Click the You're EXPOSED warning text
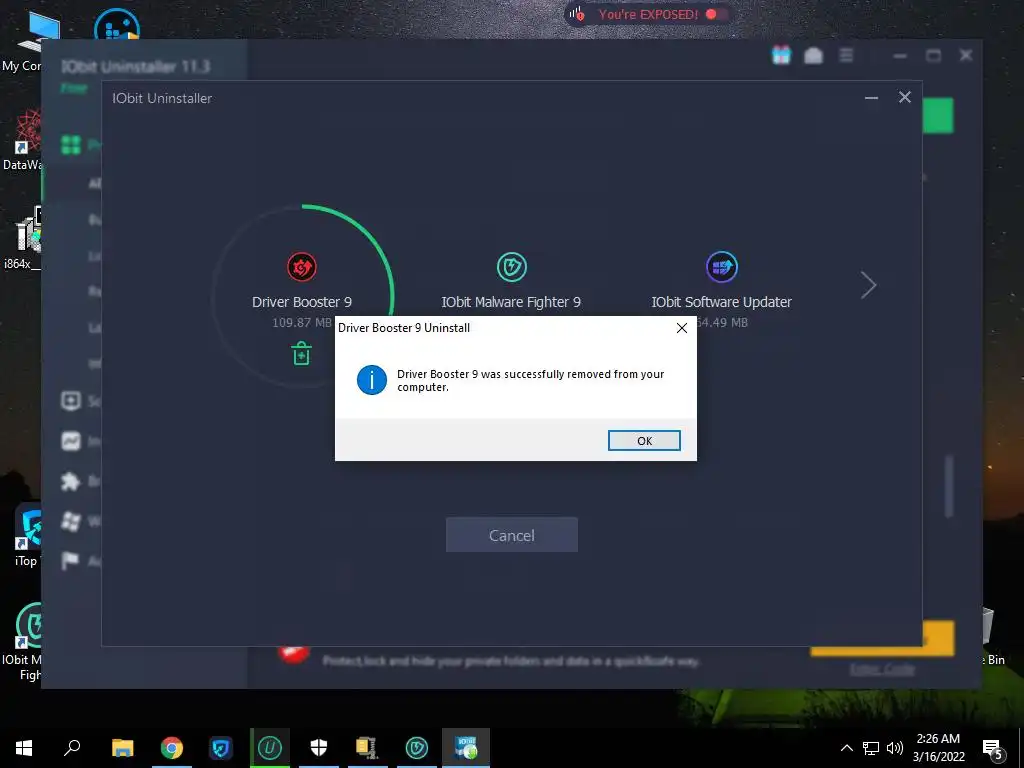The image size is (1024, 768). point(648,14)
